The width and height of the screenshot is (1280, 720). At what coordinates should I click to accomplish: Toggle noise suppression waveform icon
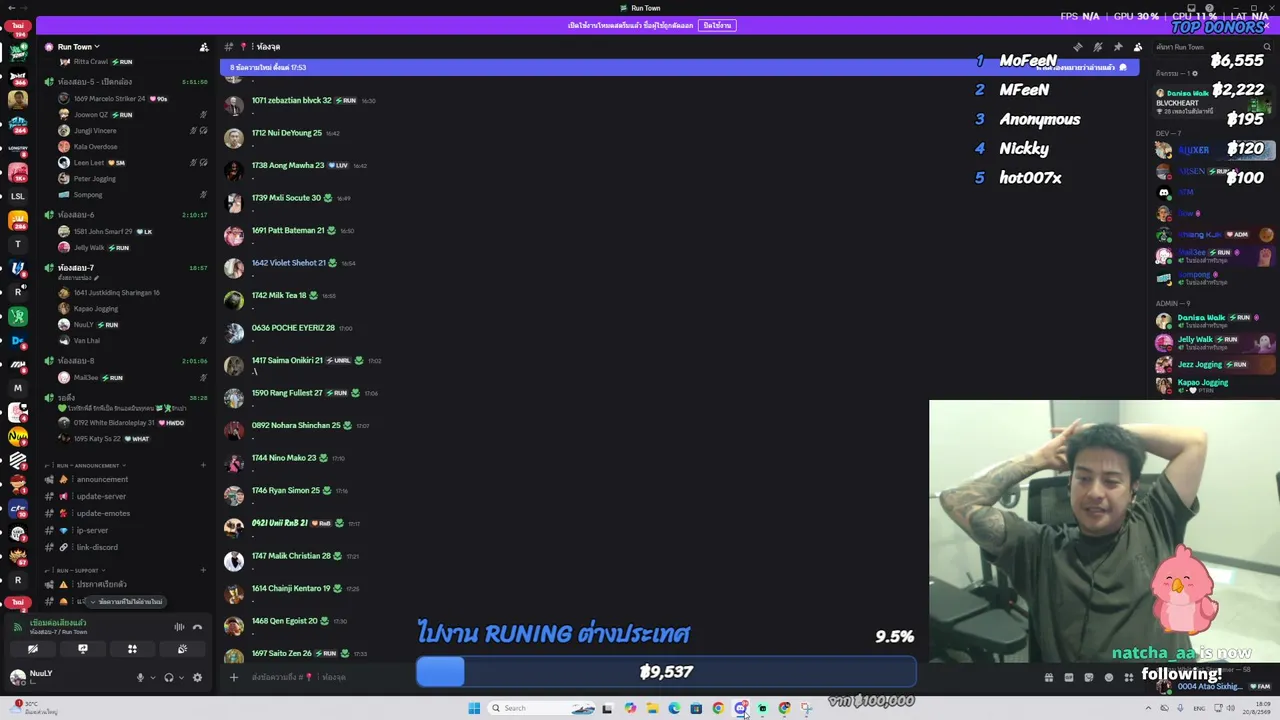[179, 627]
